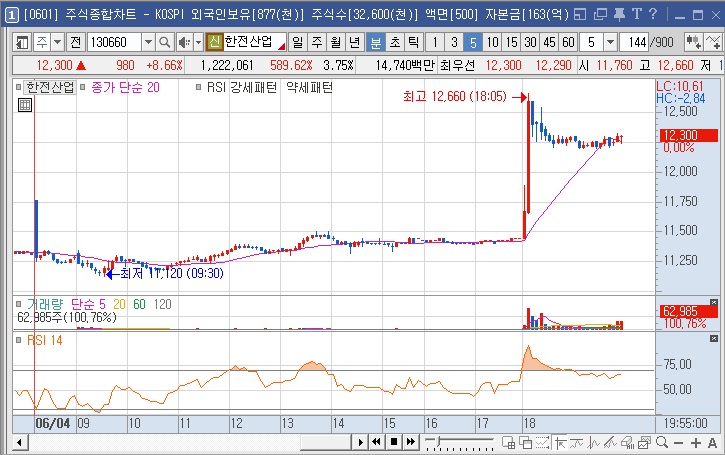Image resolution: width=725 pixels, height=455 pixels.
Task: Open the custom interval dropdown arrow
Action: click(x=610, y=43)
